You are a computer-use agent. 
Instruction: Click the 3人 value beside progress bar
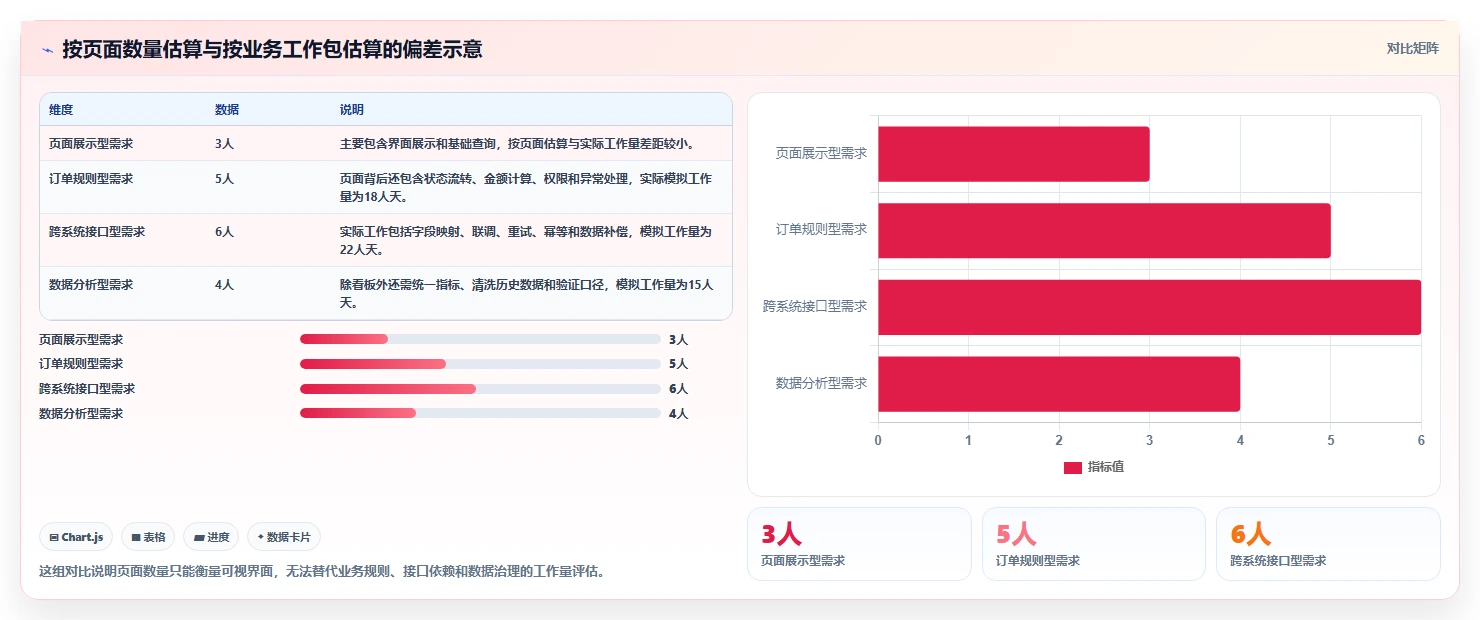pyautogui.click(x=678, y=340)
